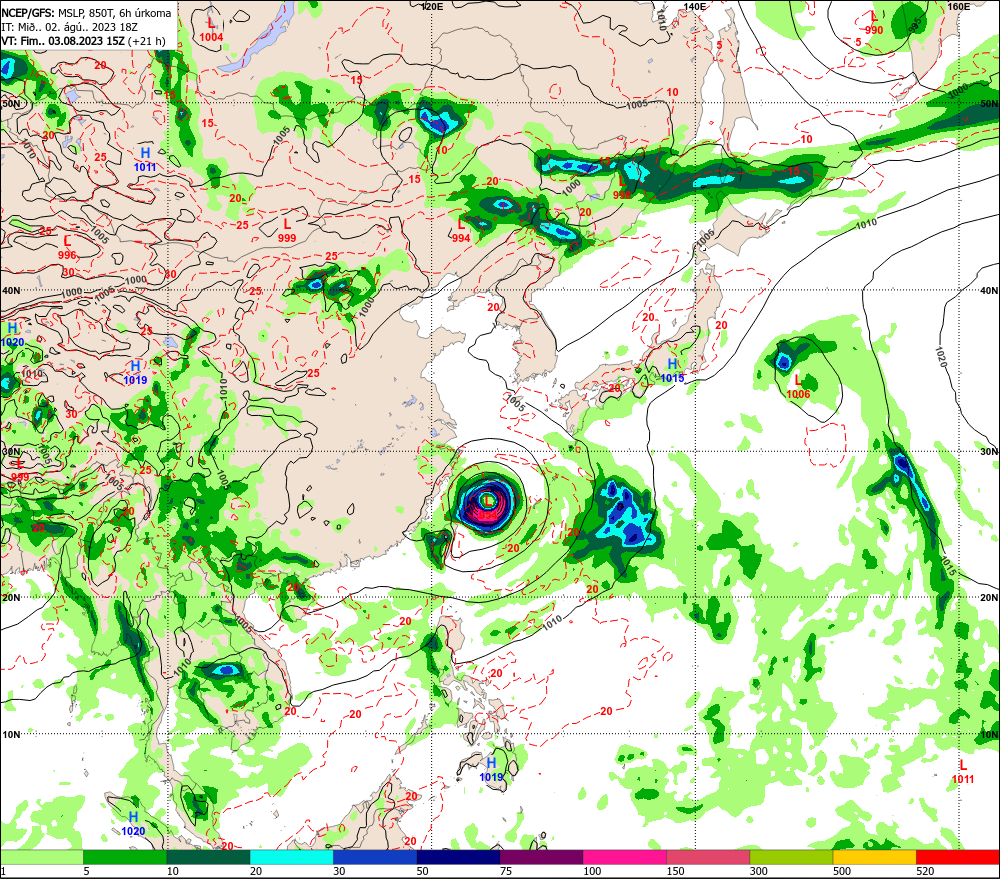Click the magenta 100–150 mm legend swatch
Image resolution: width=1000 pixels, height=879 pixels.
625,857
